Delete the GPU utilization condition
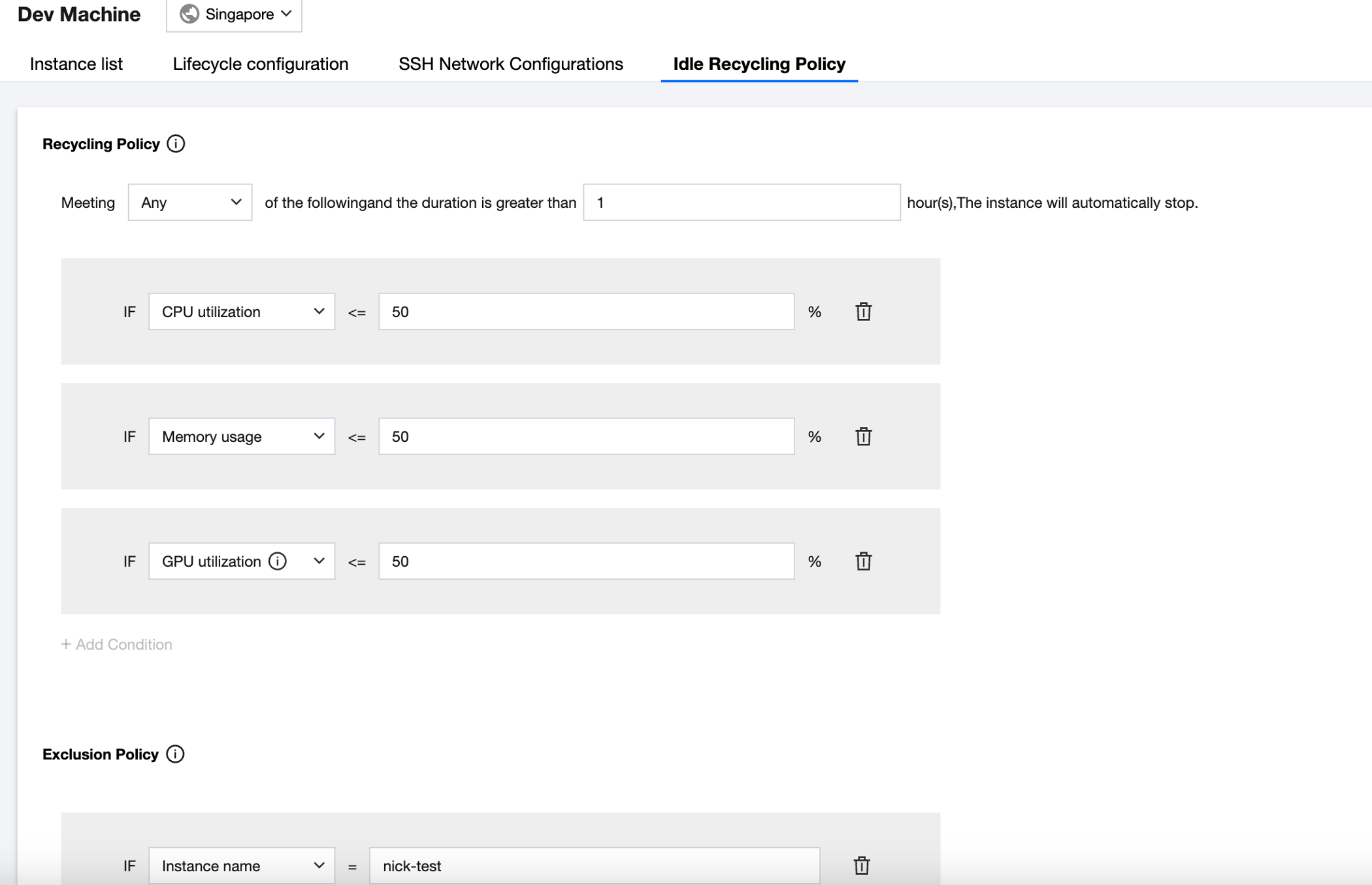1372x885 pixels. [863, 561]
